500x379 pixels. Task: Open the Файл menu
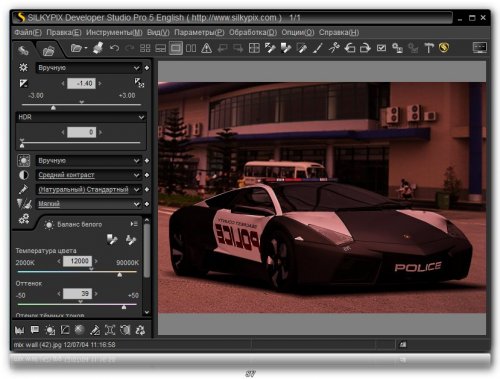pos(28,32)
